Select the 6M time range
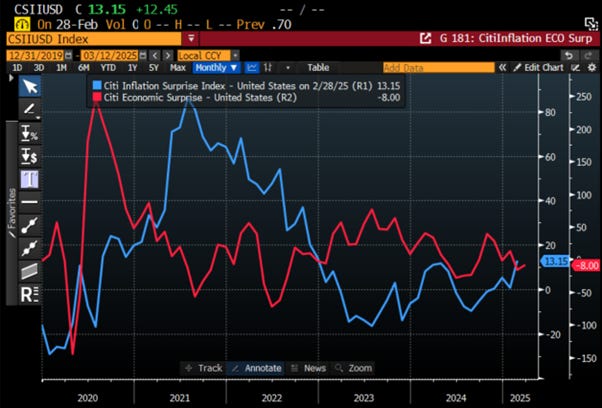Viewport: 602px width, 408px height. [84, 68]
